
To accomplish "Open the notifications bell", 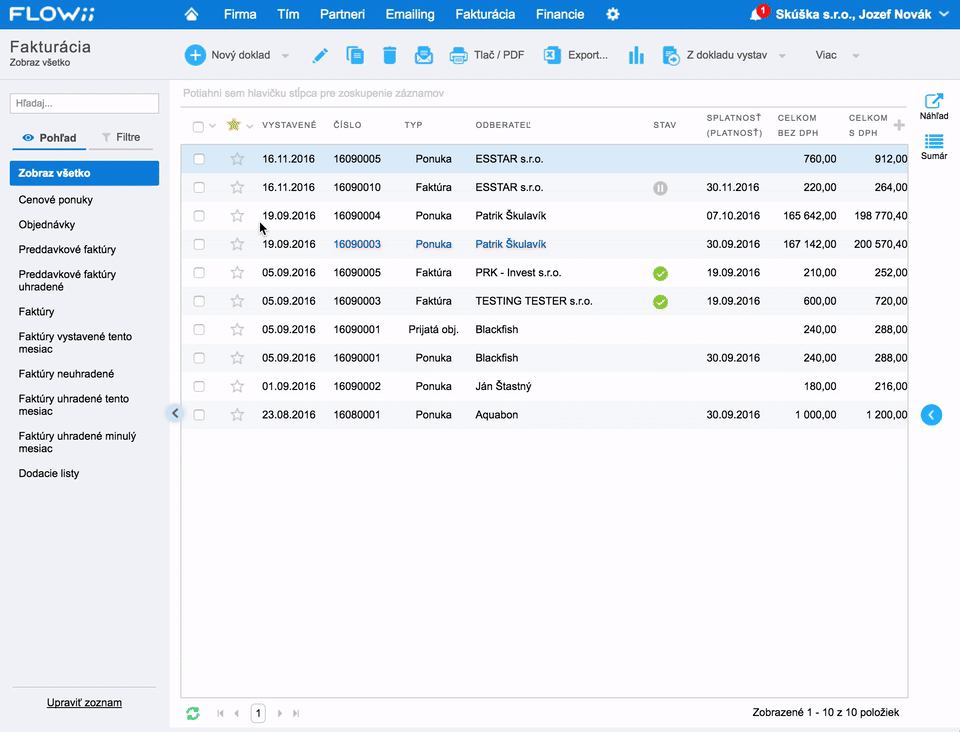I will 756,15.
